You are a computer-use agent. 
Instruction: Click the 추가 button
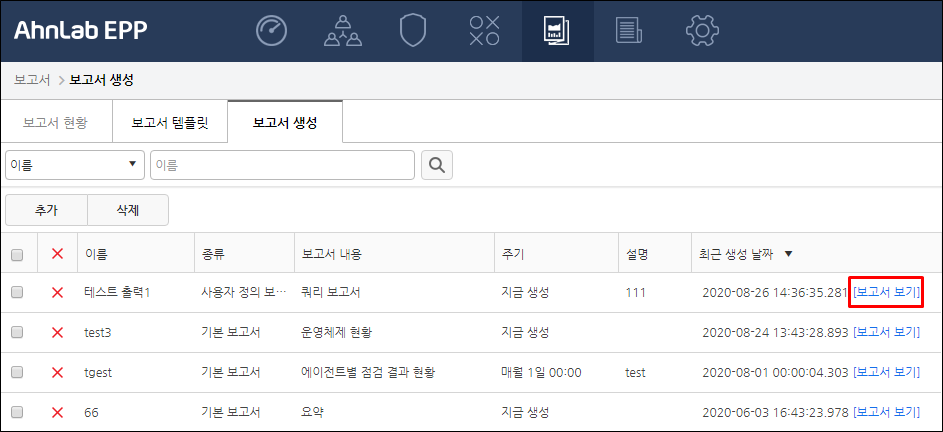click(46, 210)
